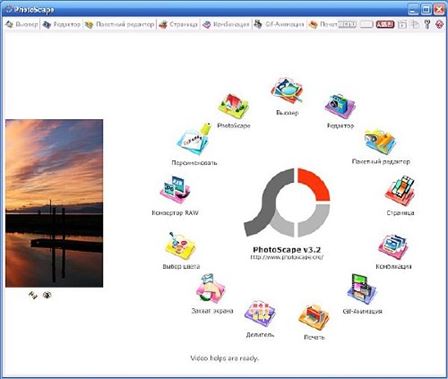Switch to the Редактор tab in toolbar
The width and height of the screenshot is (448, 379).
tap(62, 25)
